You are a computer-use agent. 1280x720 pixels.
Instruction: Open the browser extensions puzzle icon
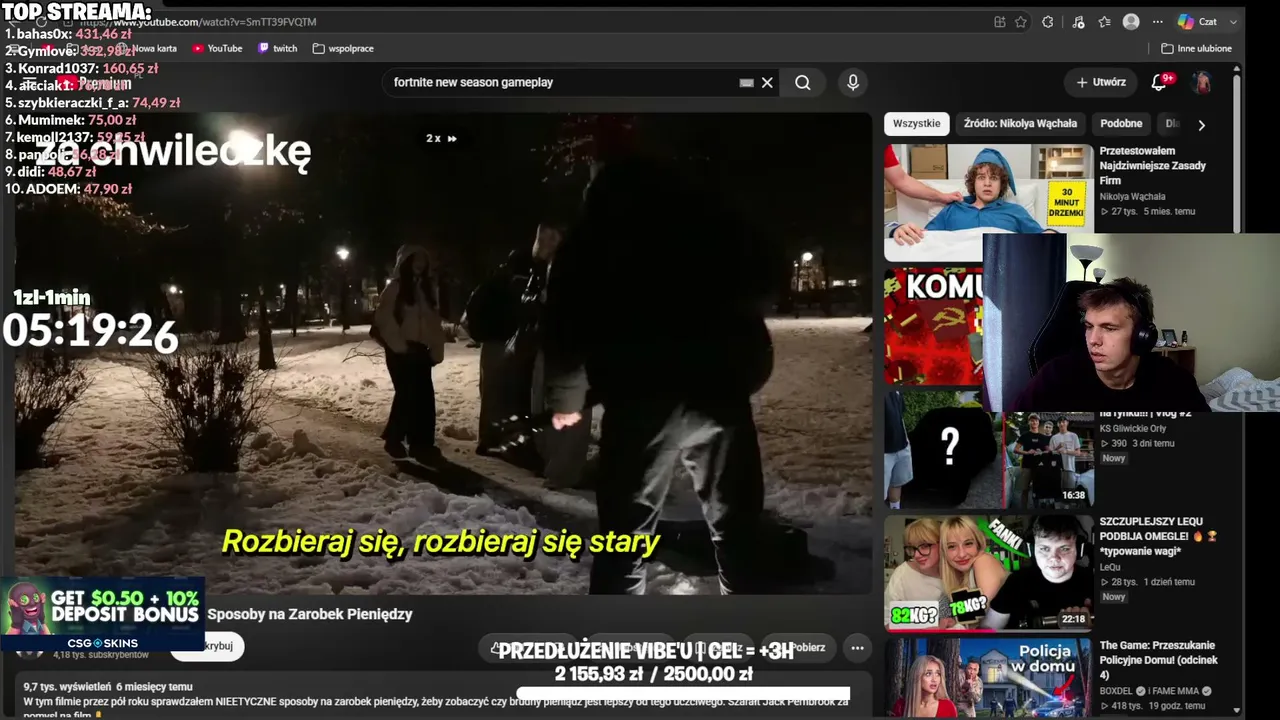click(x=1048, y=22)
